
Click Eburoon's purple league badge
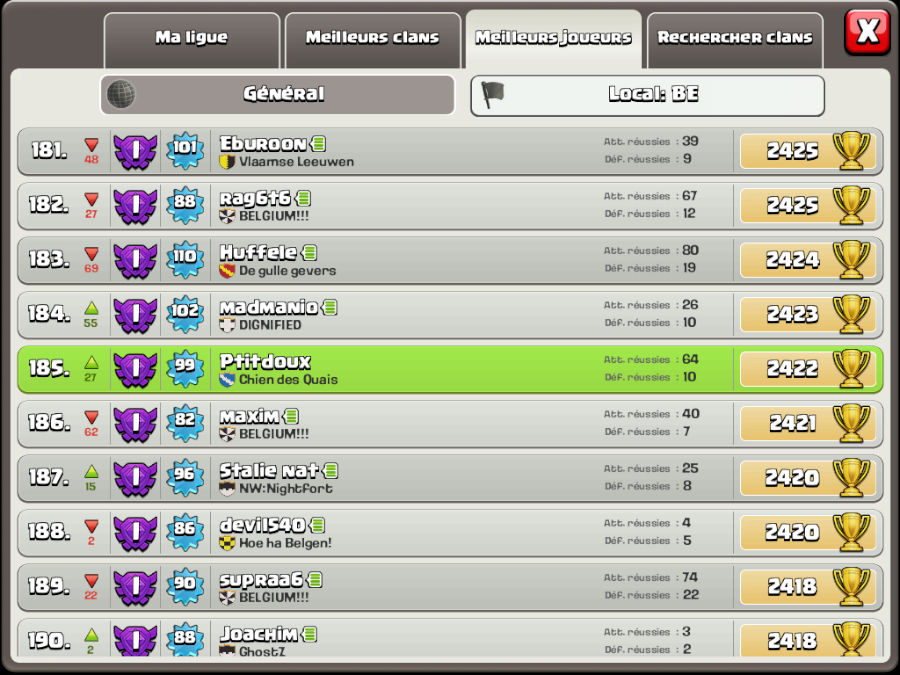click(135, 151)
